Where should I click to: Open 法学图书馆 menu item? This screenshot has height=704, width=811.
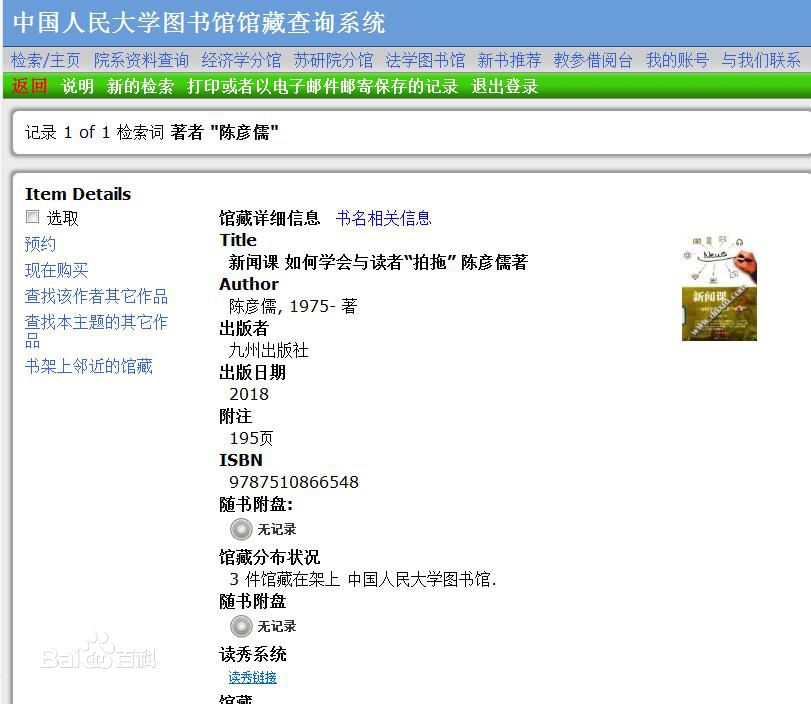pos(425,61)
